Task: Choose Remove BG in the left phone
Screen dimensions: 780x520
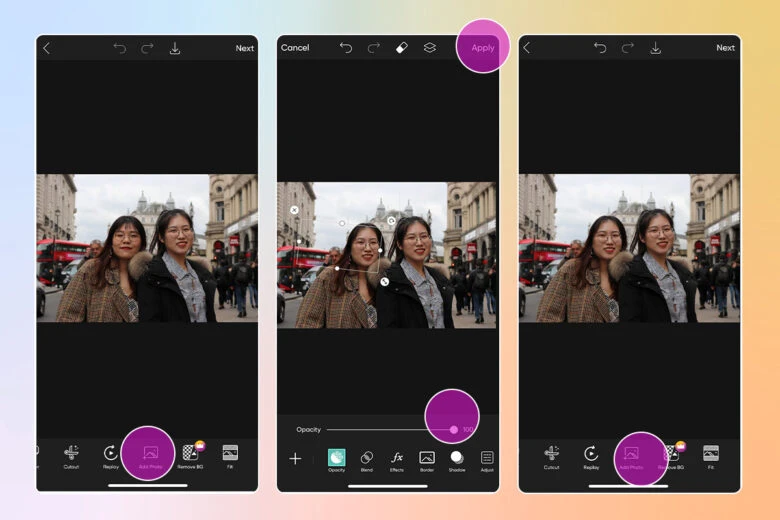Action: [x=190, y=455]
